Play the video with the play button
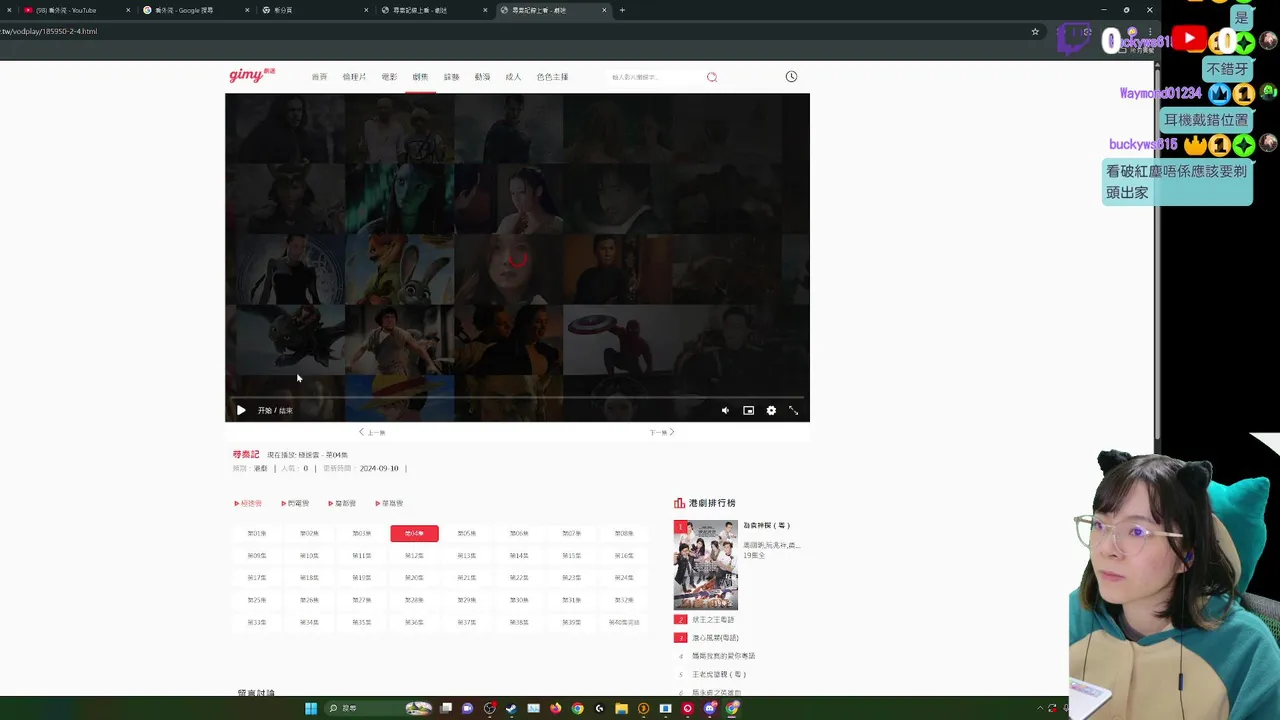 point(241,410)
